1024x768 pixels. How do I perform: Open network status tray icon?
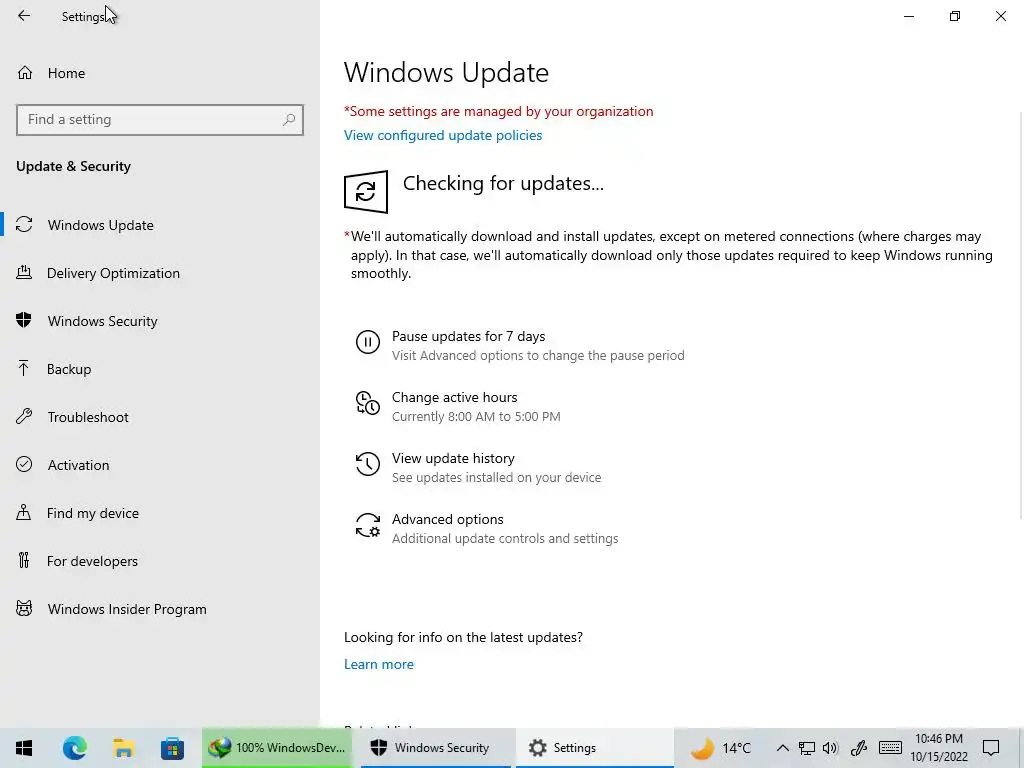pyautogui.click(x=807, y=748)
